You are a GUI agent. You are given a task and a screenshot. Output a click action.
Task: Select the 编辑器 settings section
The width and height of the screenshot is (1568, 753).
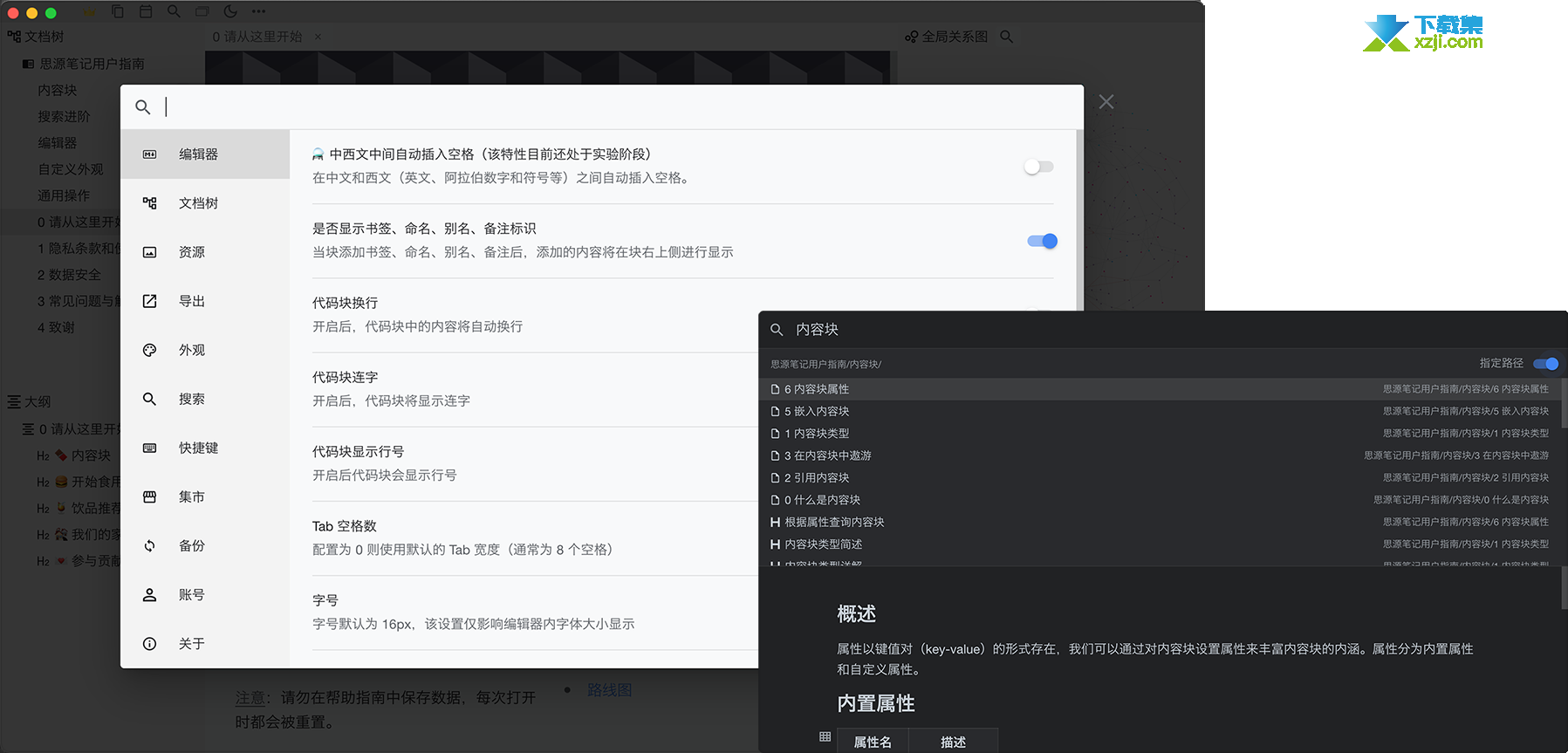click(x=205, y=154)
